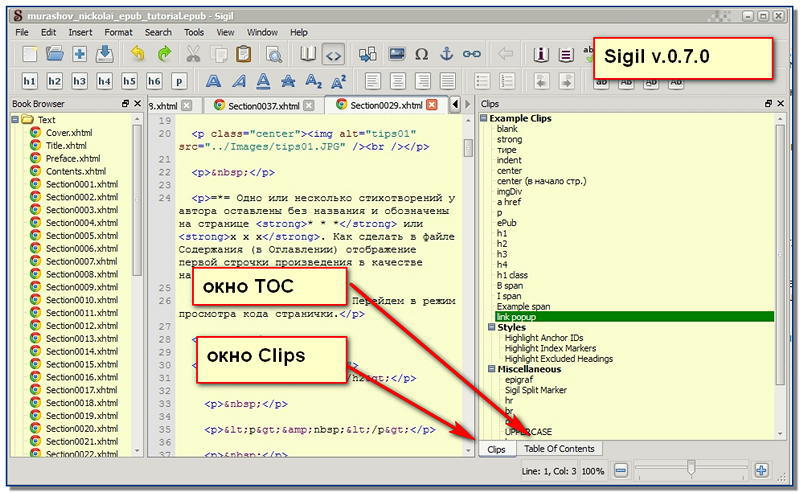Click the Find magnifier icon

point(274,54)
